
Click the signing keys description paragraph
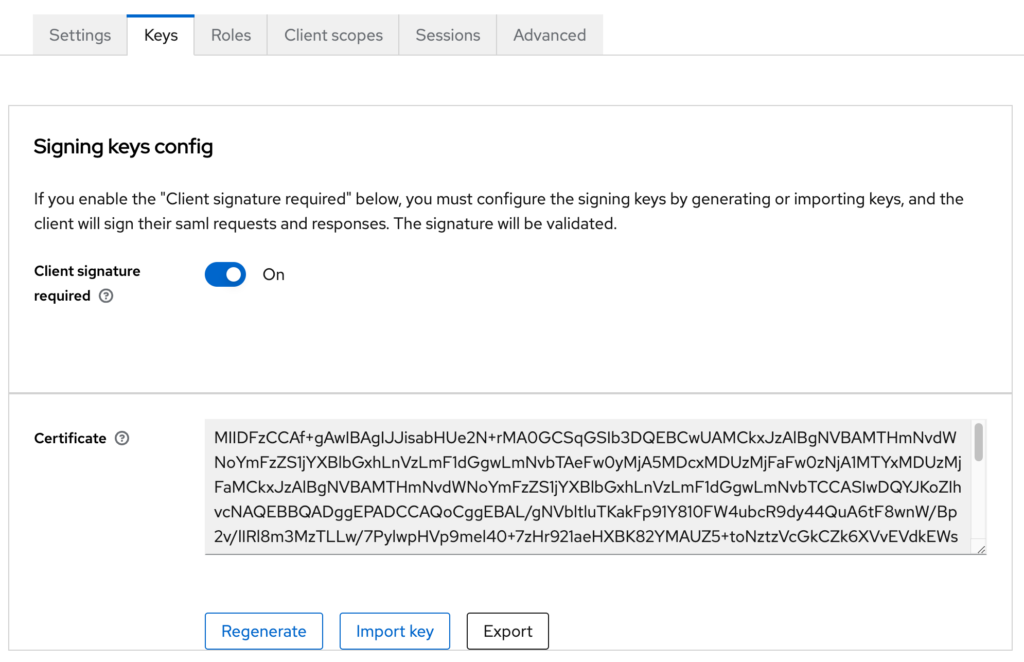(499, 211)
